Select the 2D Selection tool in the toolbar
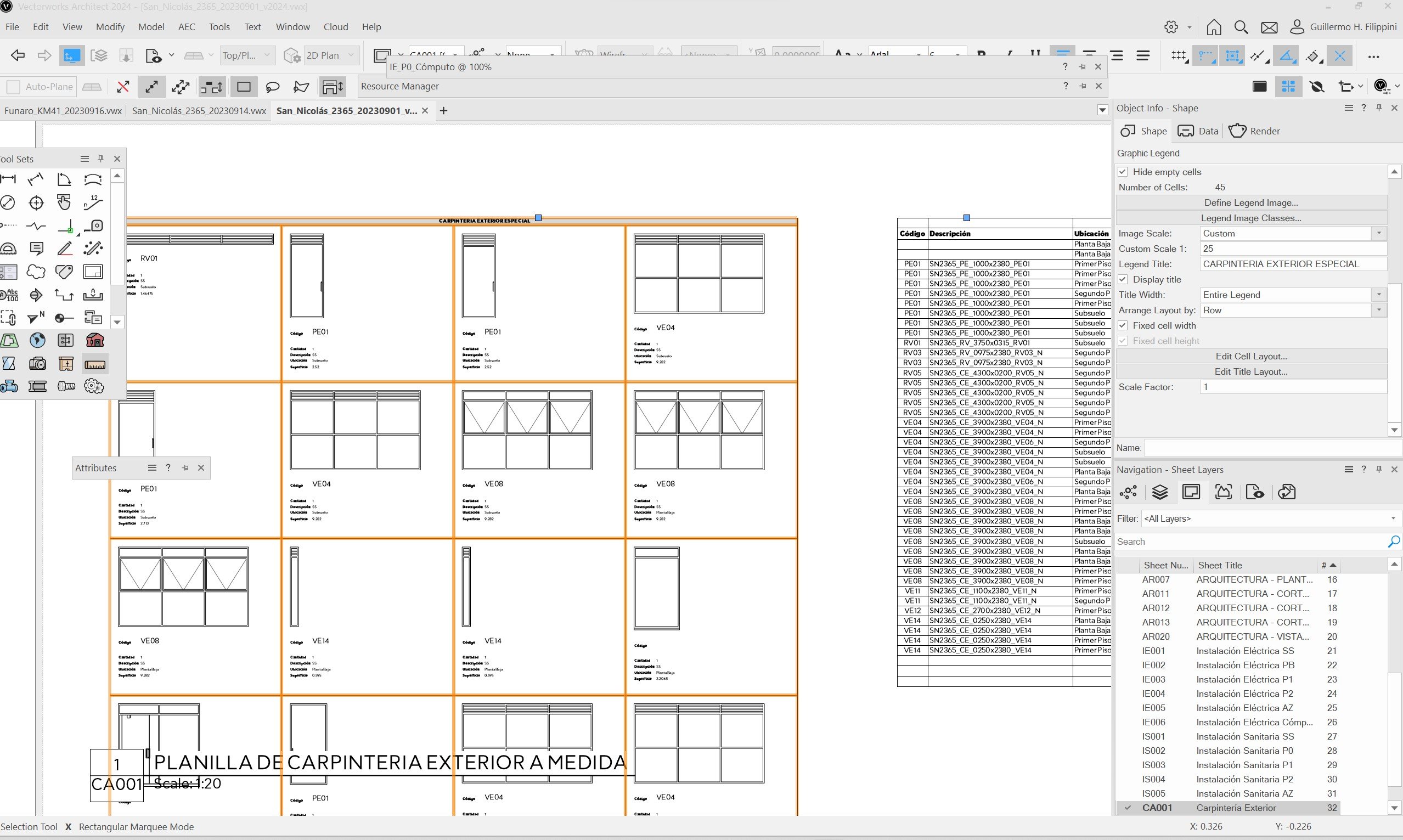 (72, 55)
